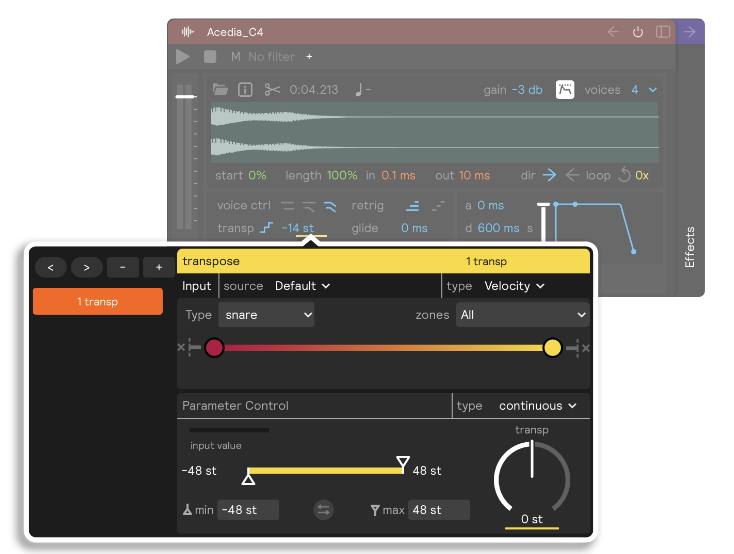Click the transp value -14 st
Viewport: 734px width, 554px height.
point(298,228)
